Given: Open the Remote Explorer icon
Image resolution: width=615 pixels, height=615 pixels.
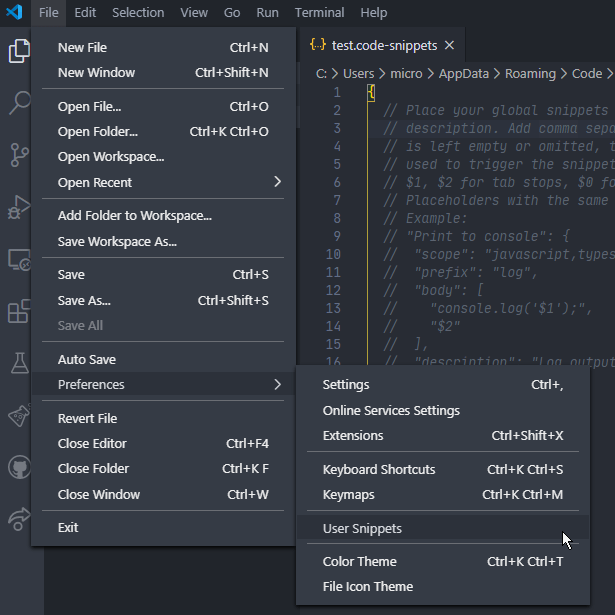Looking at the screenshot, I should [19, 260].
